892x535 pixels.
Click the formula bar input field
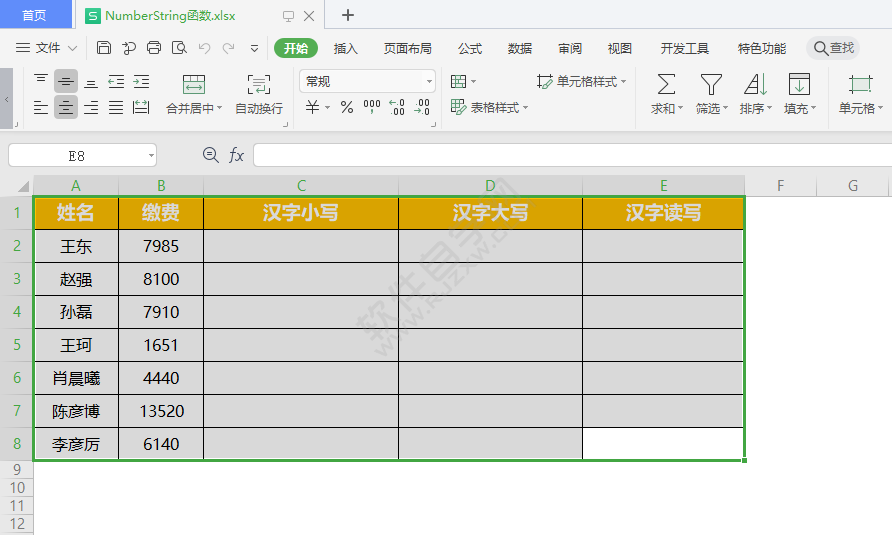572,155
